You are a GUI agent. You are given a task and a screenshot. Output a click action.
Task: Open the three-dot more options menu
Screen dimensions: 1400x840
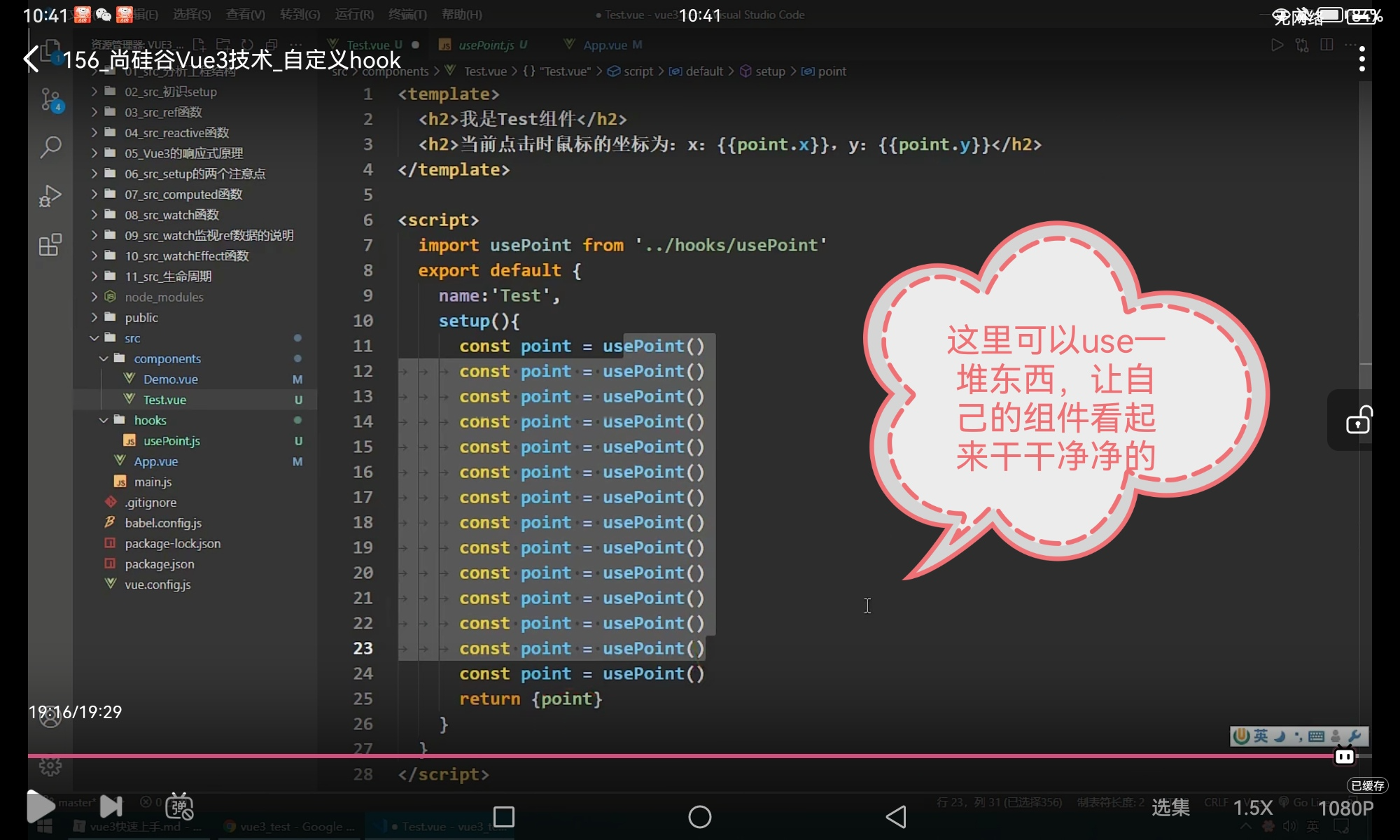(x=1361, y=59)
